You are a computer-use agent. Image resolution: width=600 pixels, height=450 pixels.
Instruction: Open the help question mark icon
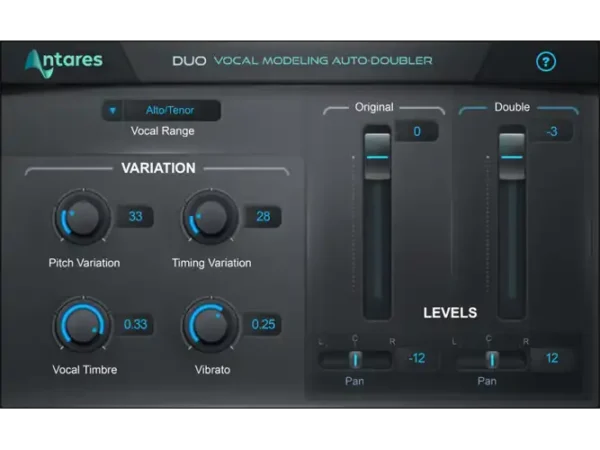tap(546, 62)
